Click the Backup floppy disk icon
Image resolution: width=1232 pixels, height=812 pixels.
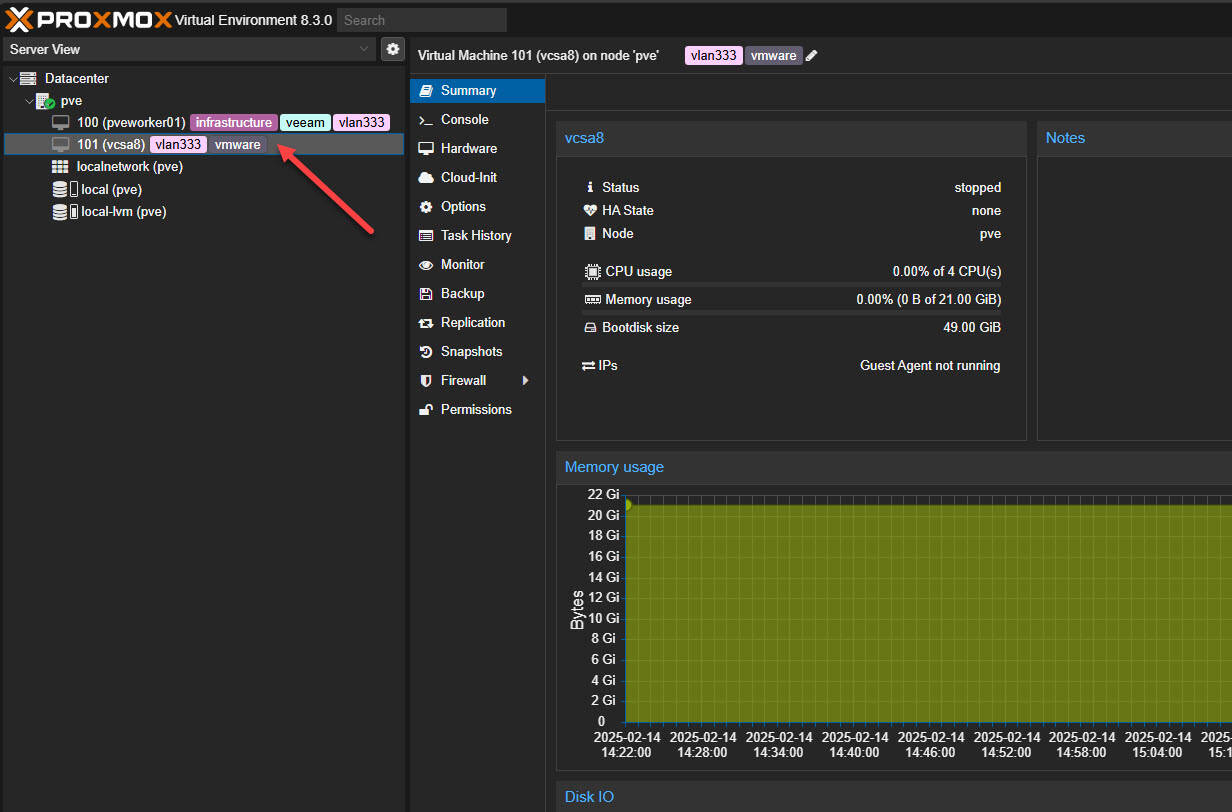(x=426, y=294)
